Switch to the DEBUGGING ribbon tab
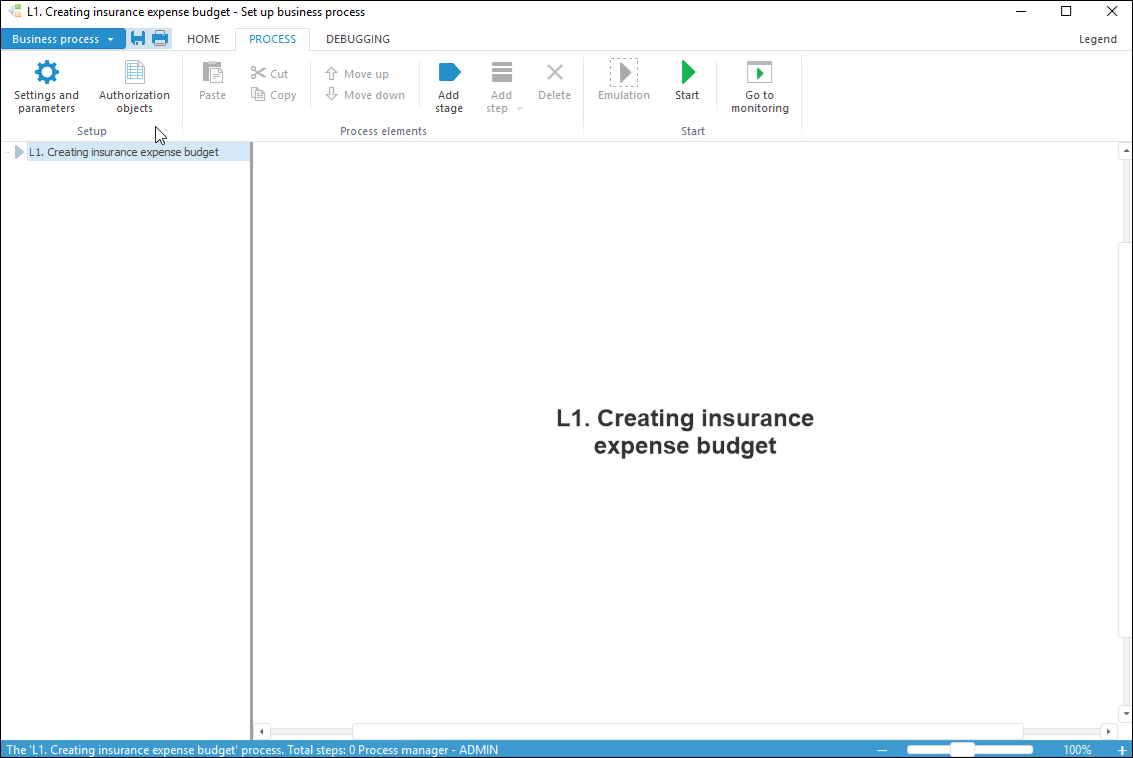Viewport: 1133px width, 758px height. coord(358,39)
